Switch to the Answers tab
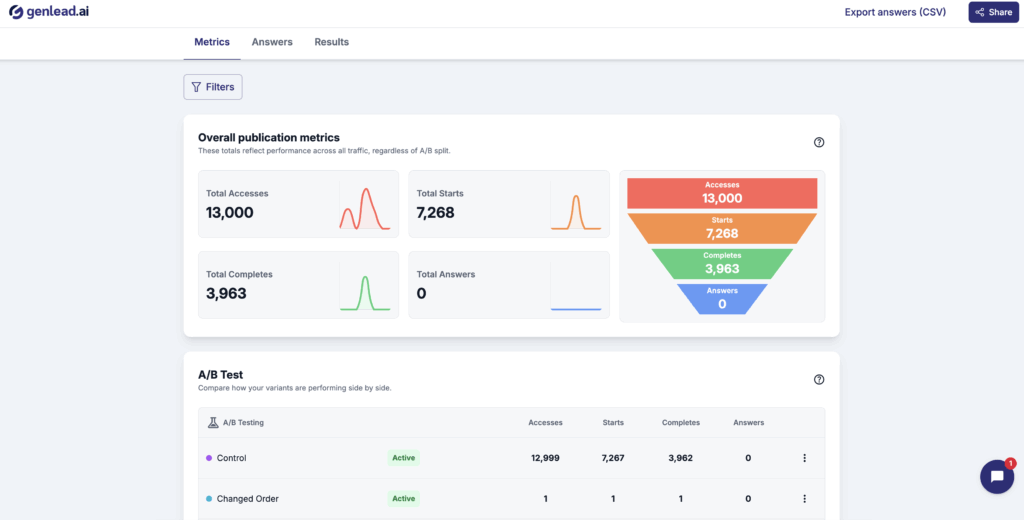The height and width of the screenshot is (520, 1024). tap(272, 42)
